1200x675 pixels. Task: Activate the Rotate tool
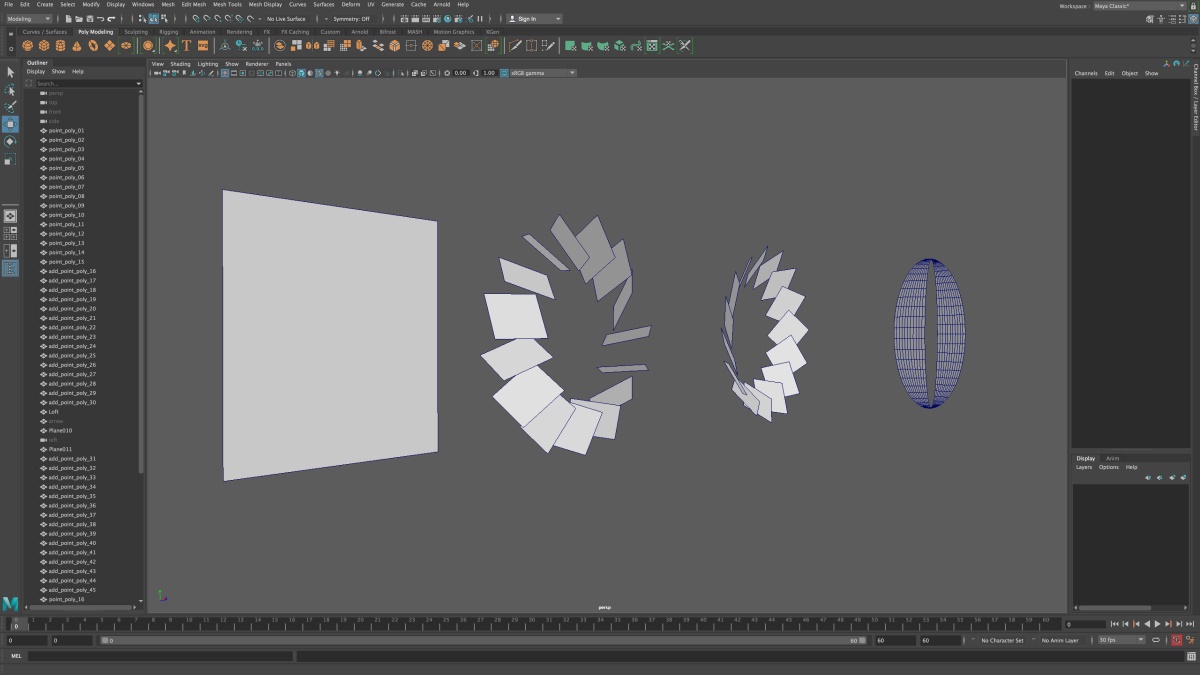(10, 141)
